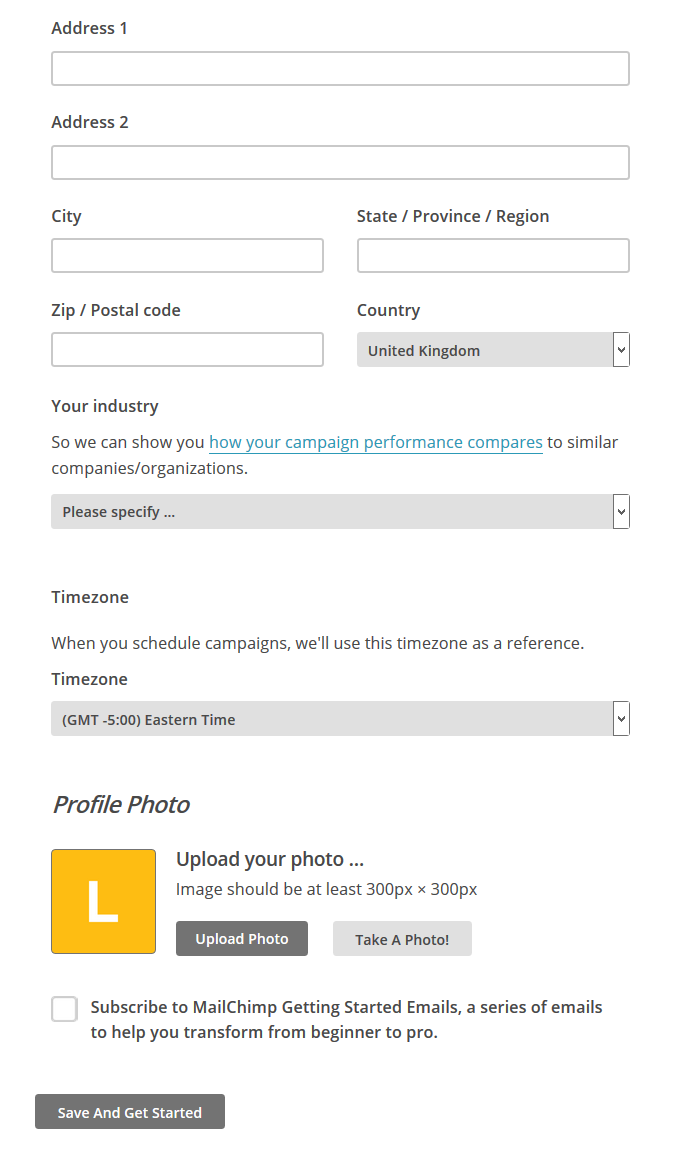Screen dimensions: 683x1157
Task: Click the 'Country' field label
Action: pyautogui.click(x=388, y=310)
